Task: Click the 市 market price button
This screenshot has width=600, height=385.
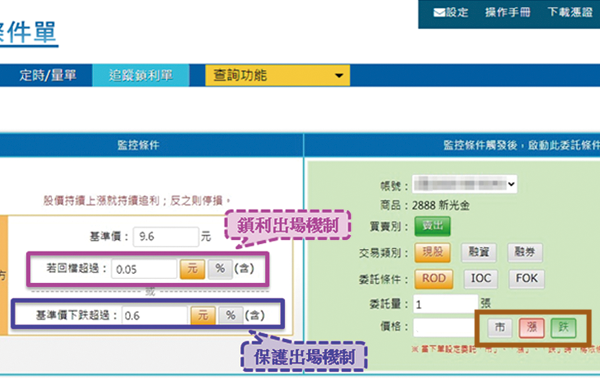Action: coord(500,328)
